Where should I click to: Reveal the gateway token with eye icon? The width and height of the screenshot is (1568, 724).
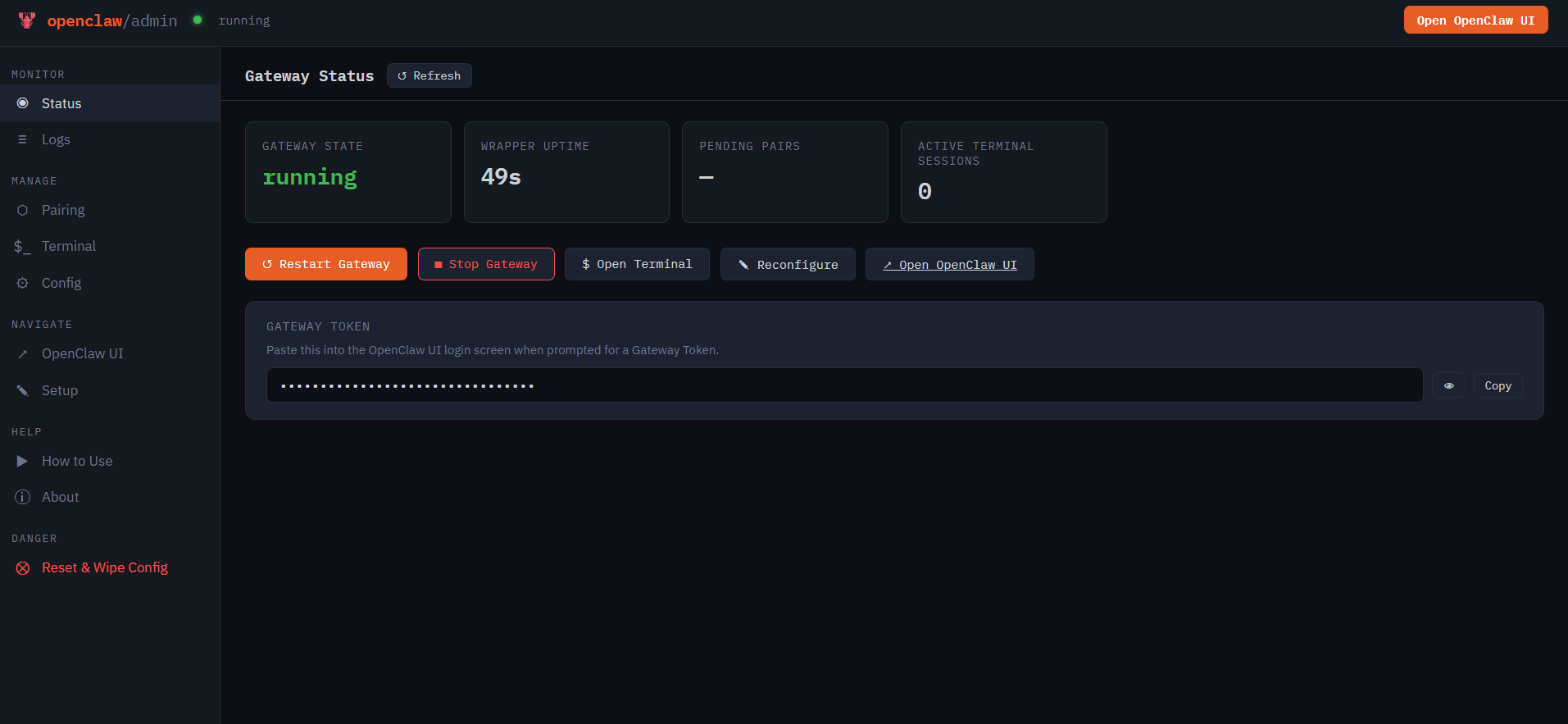click(x=1448, y=385)
